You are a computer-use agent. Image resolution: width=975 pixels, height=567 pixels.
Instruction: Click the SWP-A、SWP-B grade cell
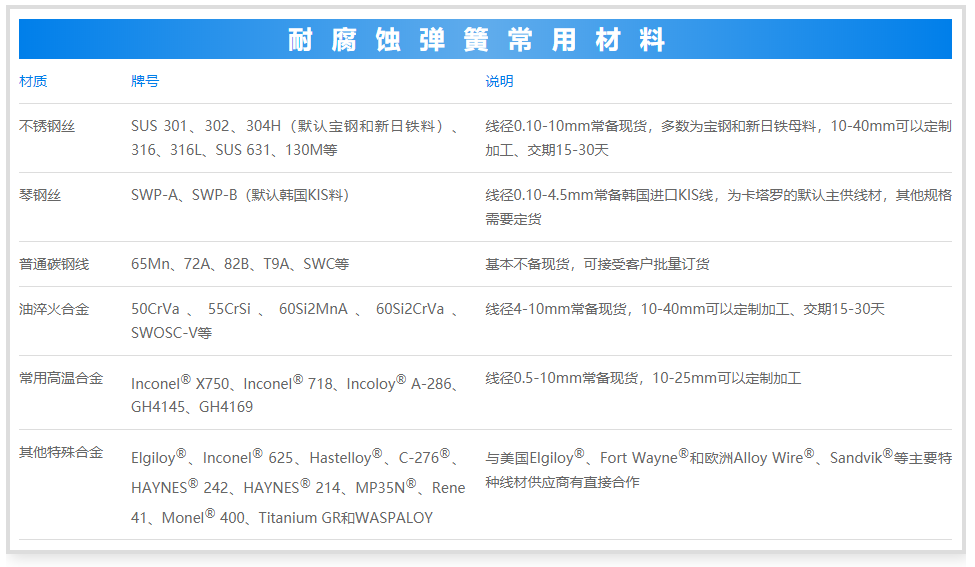pyautogui.click(x=240, y=196)
